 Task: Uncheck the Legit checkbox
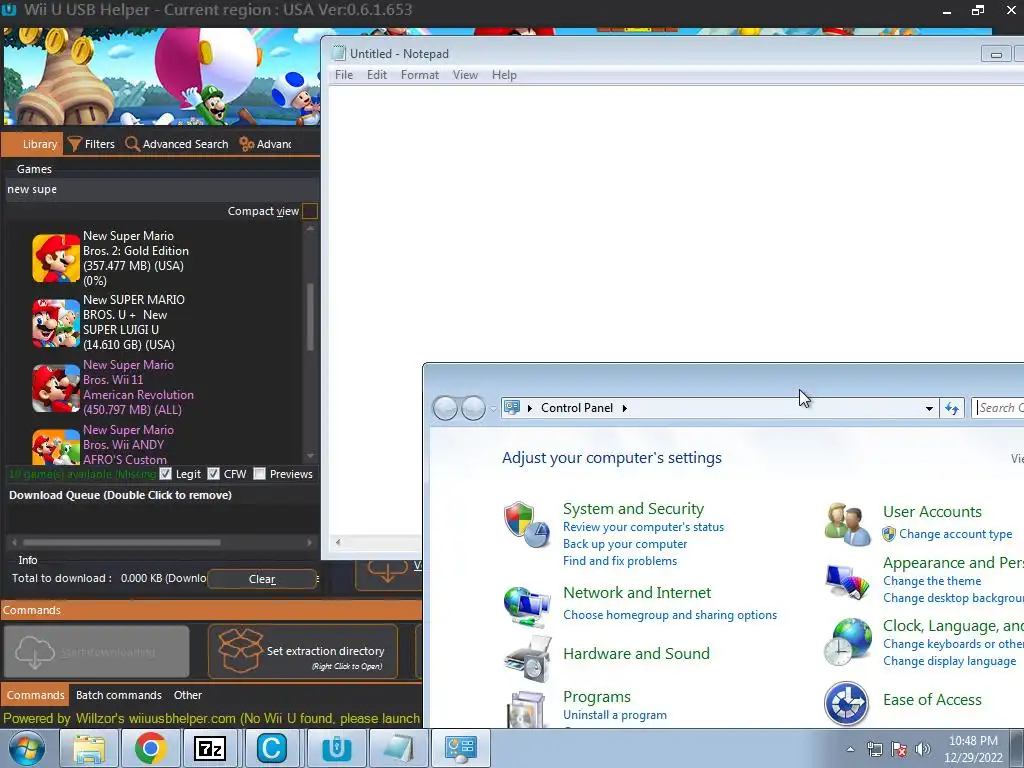166,473
